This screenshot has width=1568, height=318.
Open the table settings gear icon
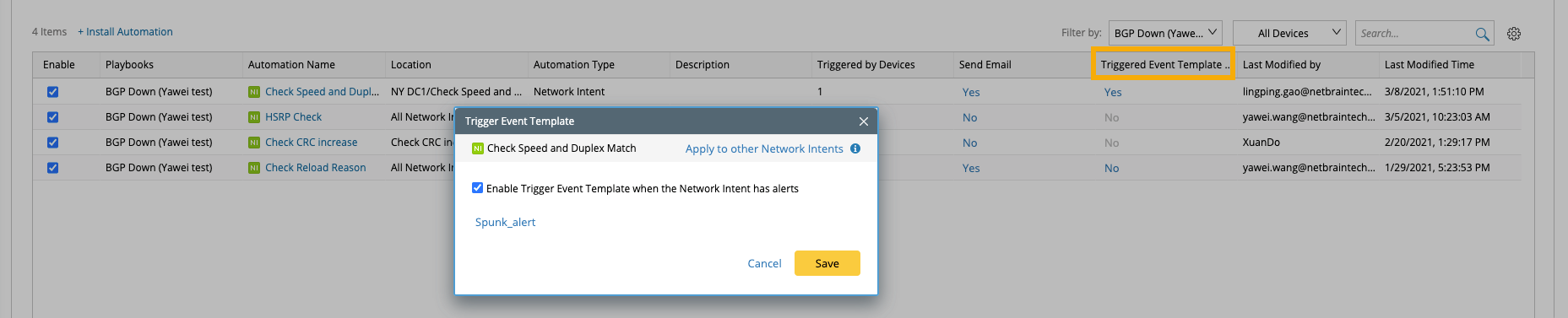[x=1514, y=34]
